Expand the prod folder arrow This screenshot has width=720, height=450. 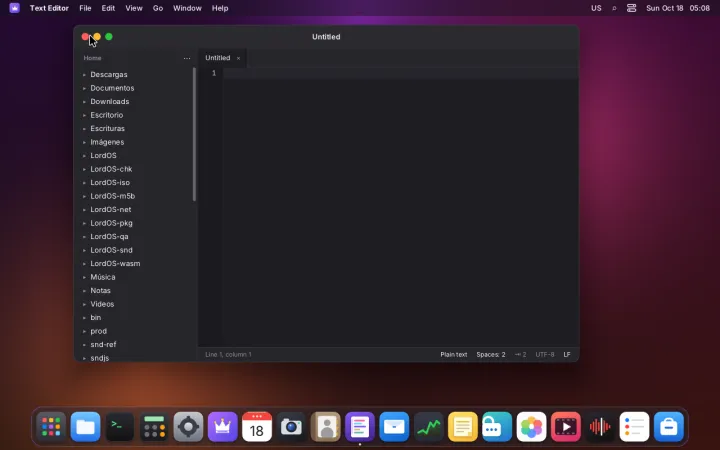pos(84,331)
